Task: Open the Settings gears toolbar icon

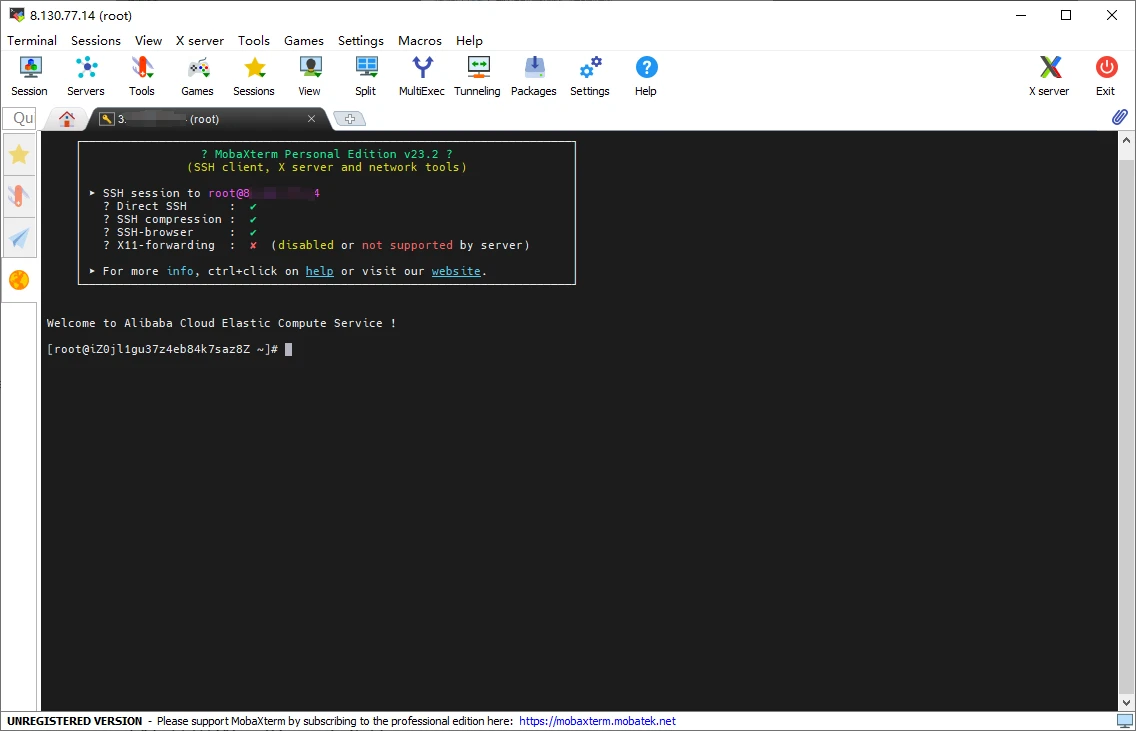Action: 590,76
